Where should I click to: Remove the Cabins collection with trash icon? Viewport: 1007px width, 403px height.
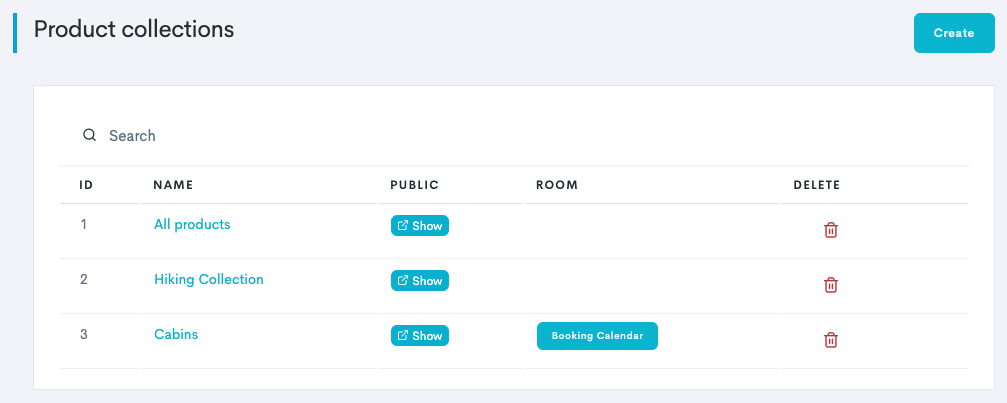click(x=830, y=340)
